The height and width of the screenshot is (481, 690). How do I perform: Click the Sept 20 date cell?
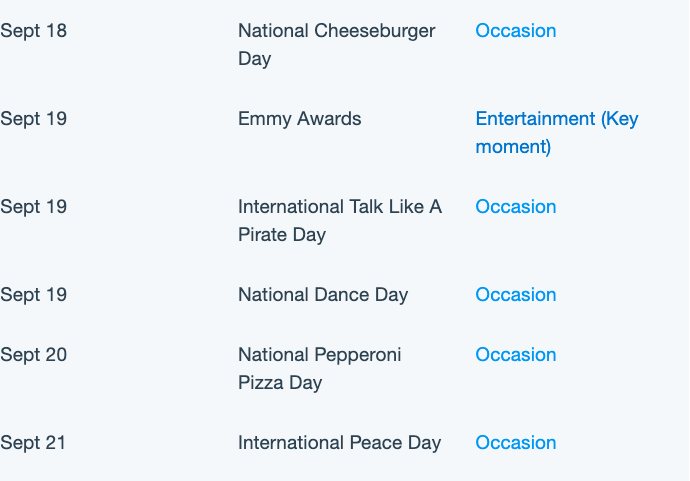33,355
